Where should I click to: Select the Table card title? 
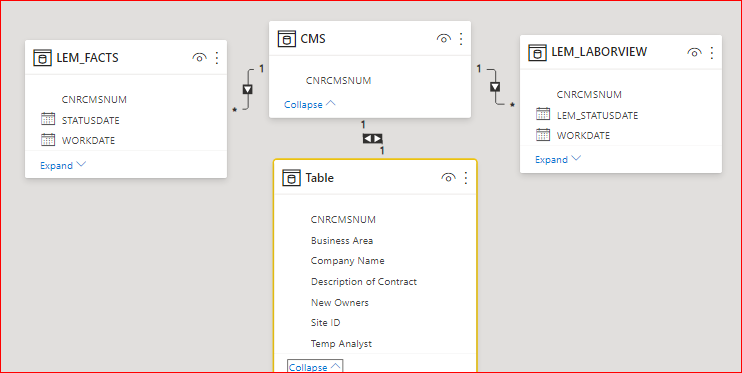(319, 178)
